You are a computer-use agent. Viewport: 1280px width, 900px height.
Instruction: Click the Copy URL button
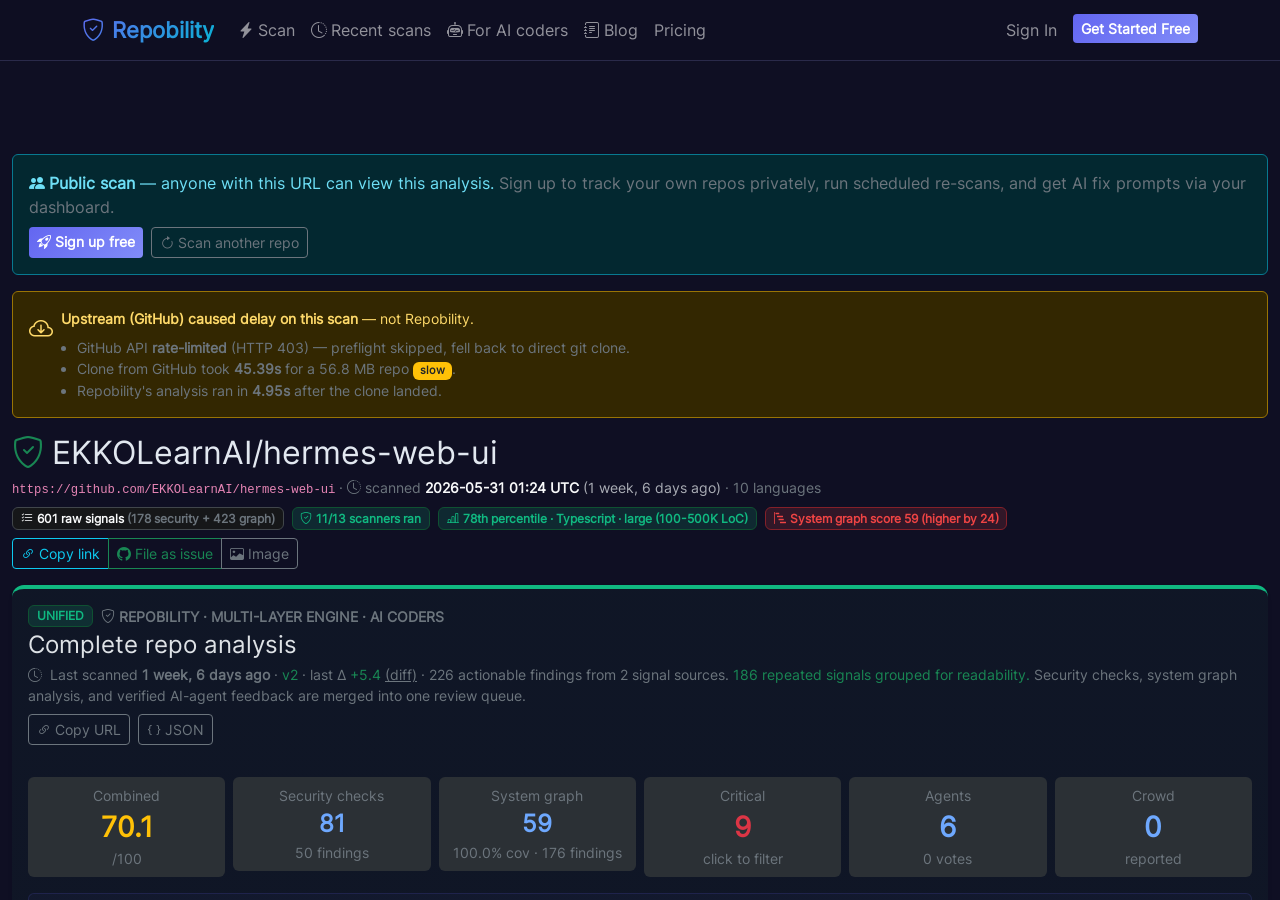click(79, 730)
